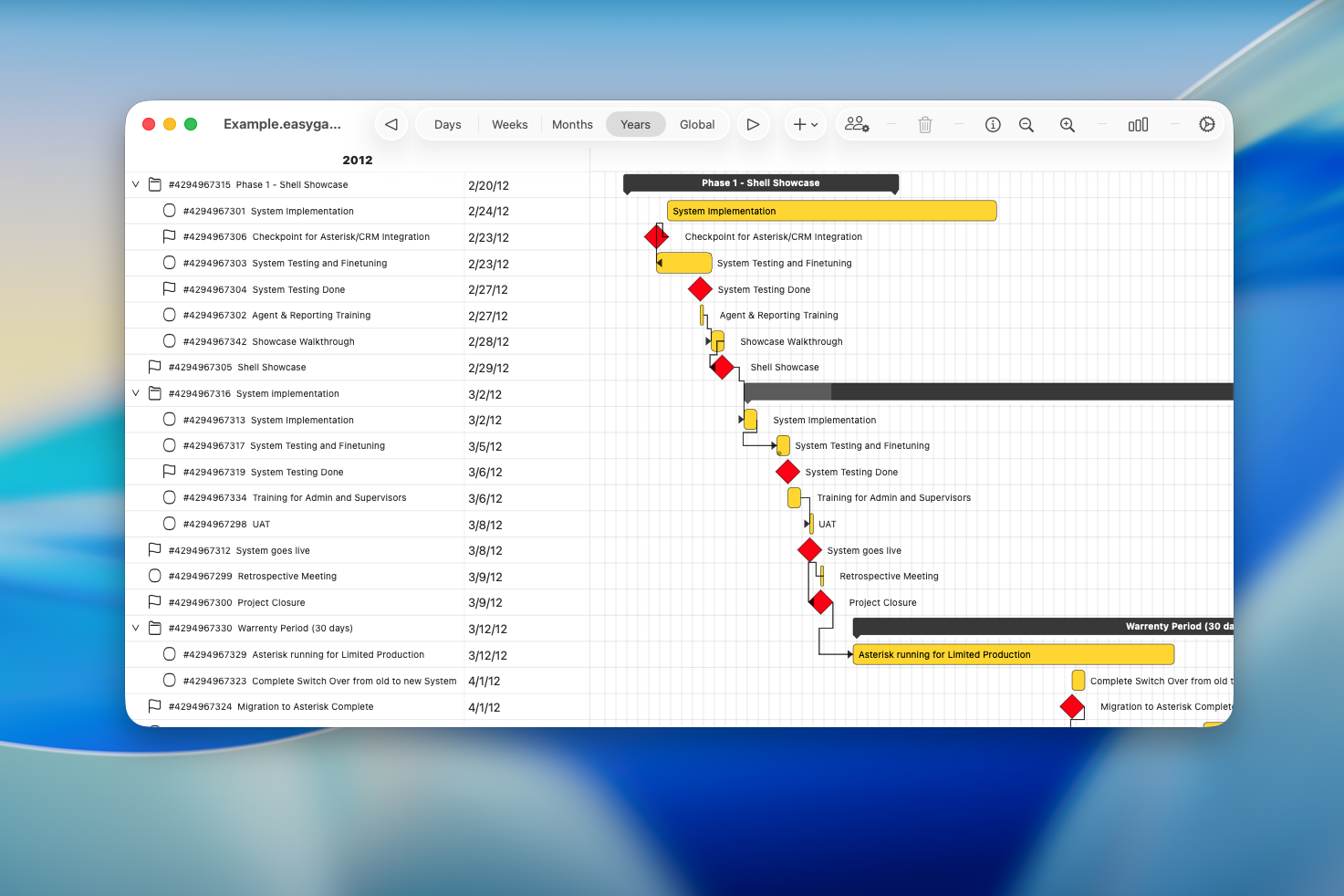Viewport: 1344px width, 896px height.
Task: Open the gear settings icon in toolbar
Action: point(1206,124)
